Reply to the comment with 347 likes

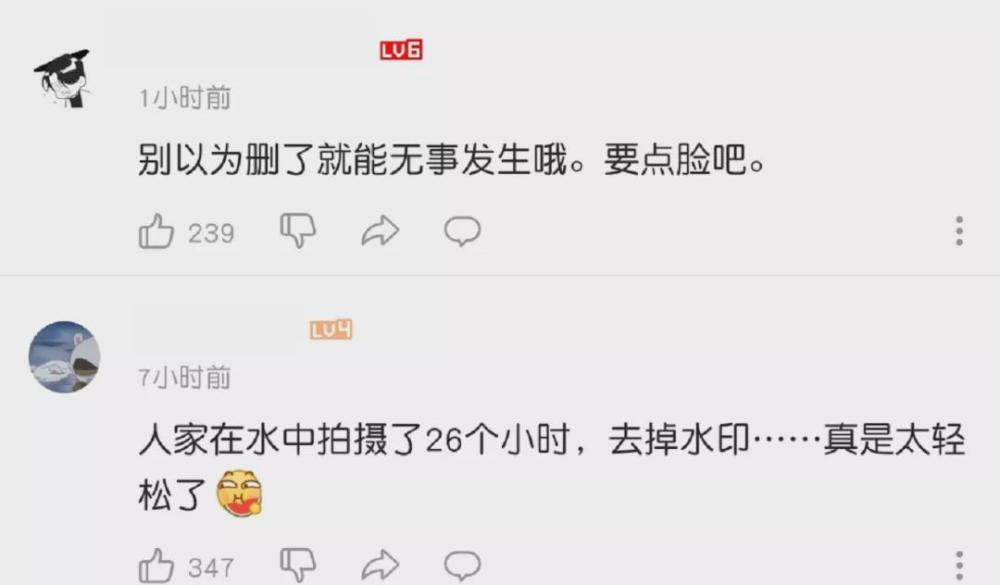point(462,565)
